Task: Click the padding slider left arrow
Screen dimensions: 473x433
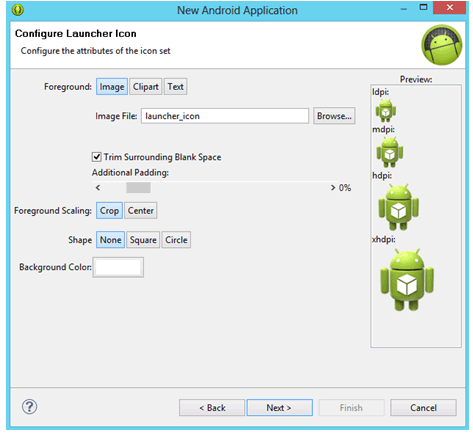Action: point(98,188)
